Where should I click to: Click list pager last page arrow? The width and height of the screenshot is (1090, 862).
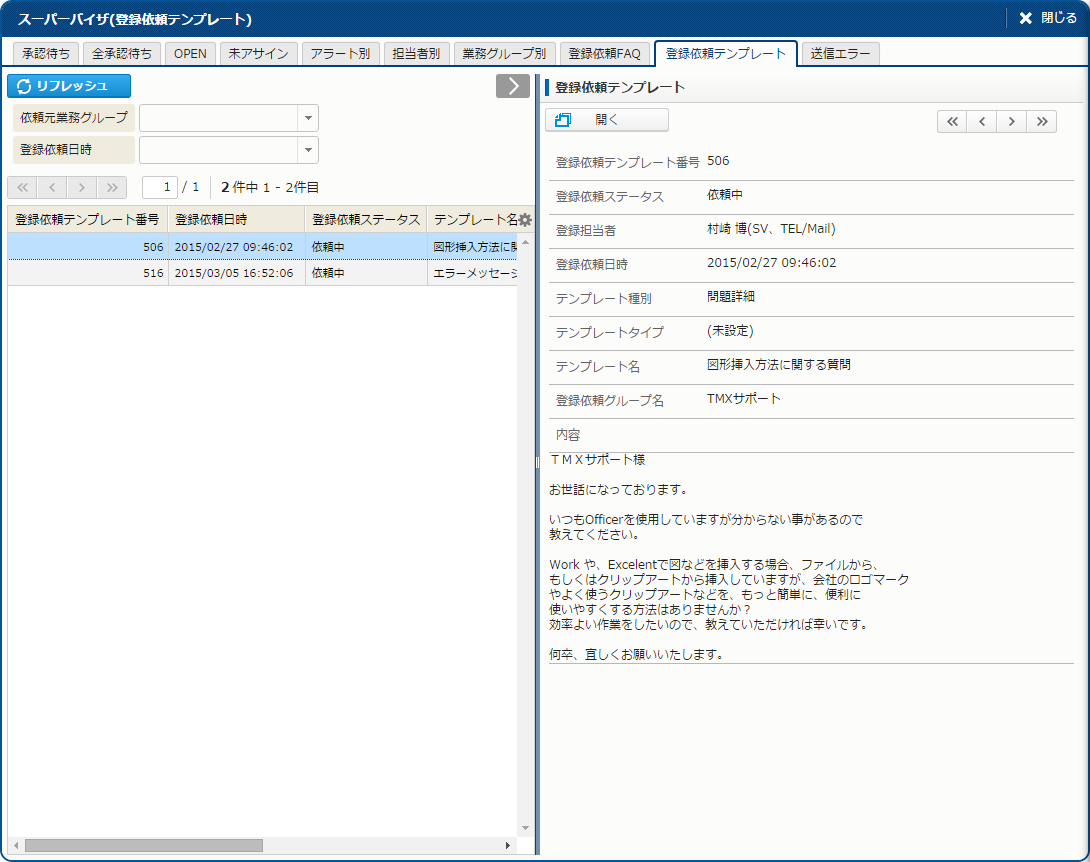click(112, 187)
